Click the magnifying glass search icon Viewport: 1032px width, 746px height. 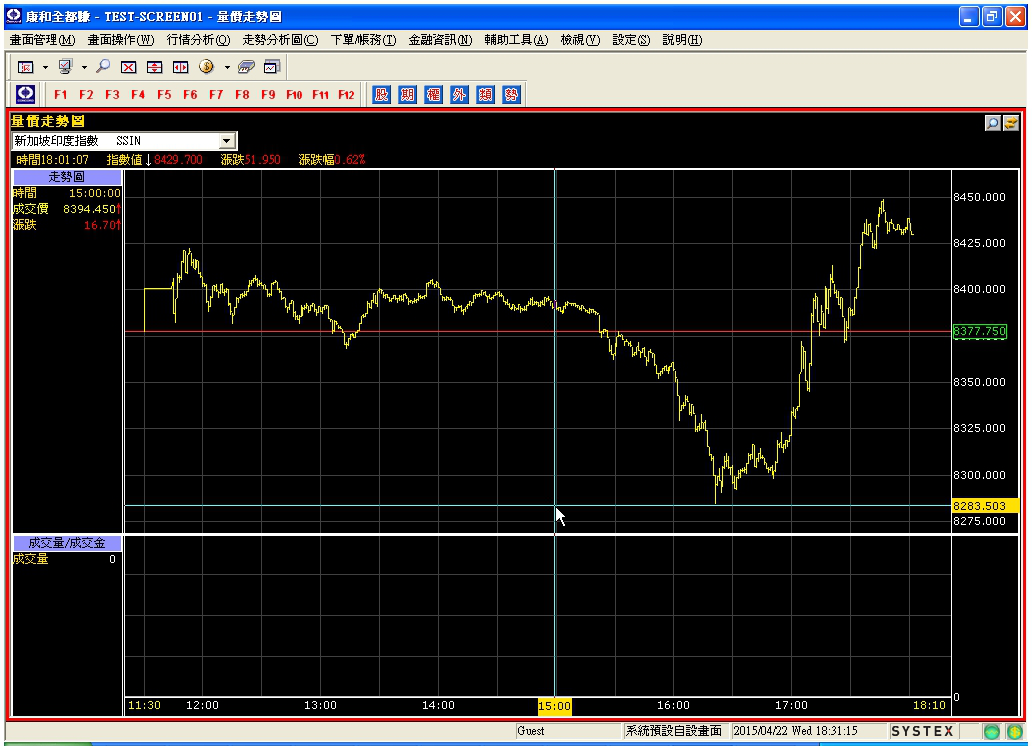point(103,67)
